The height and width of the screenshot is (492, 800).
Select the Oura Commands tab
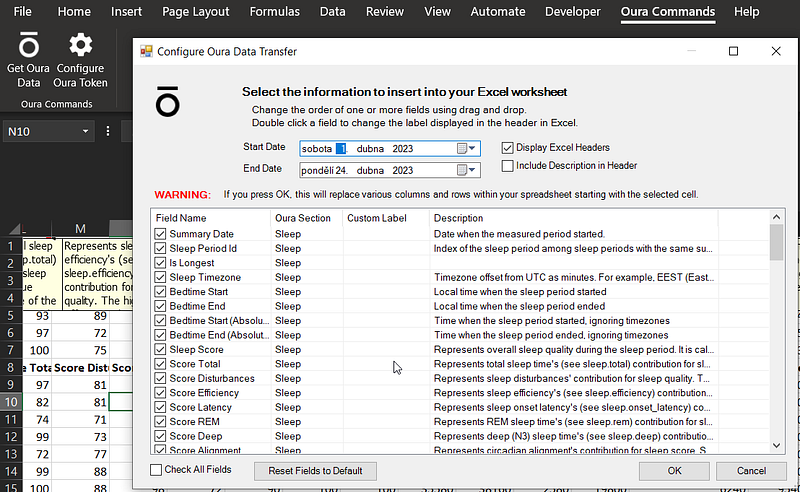(x=668, y=11)
